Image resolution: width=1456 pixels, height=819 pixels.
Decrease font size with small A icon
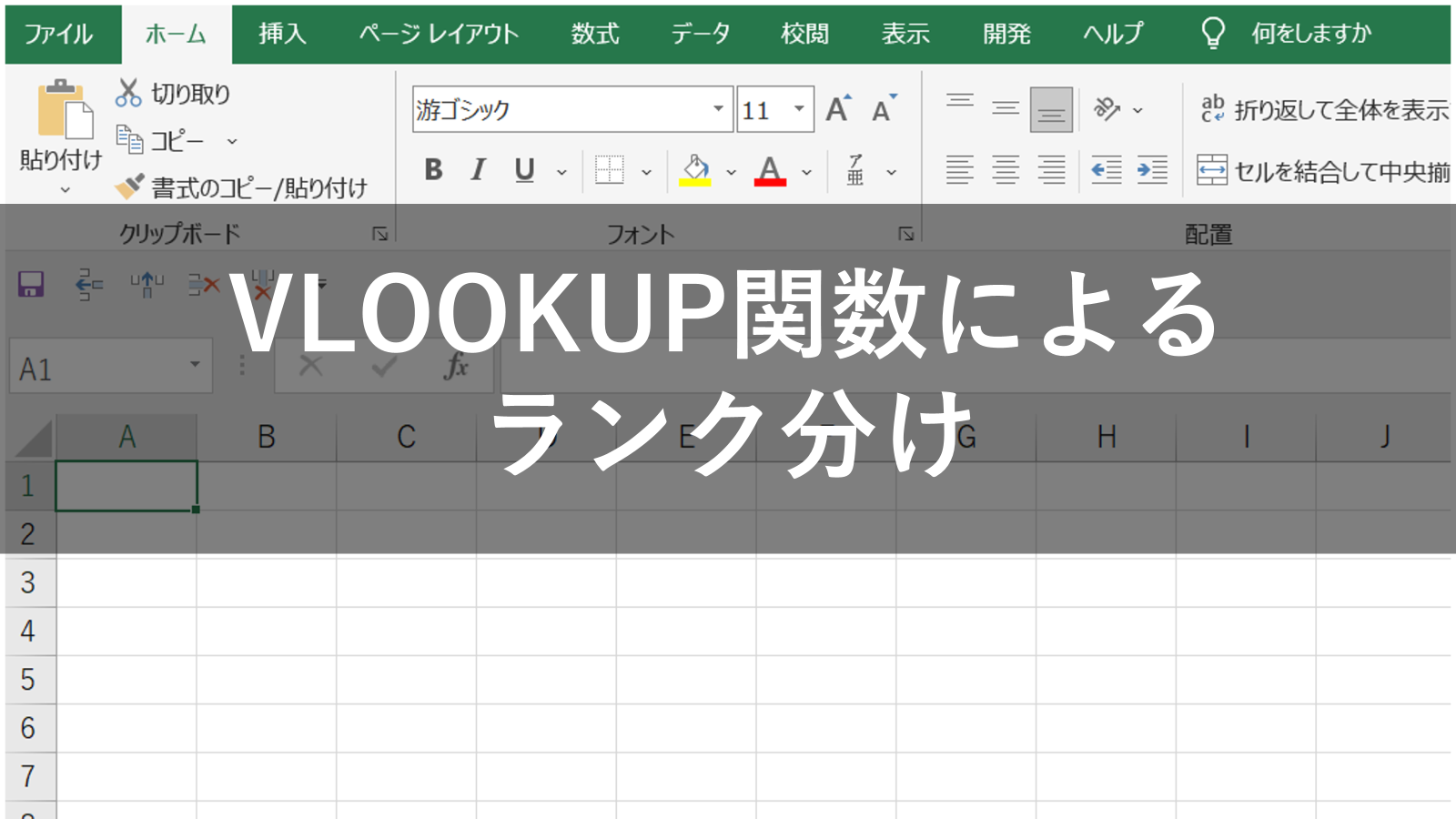point(883,109)
